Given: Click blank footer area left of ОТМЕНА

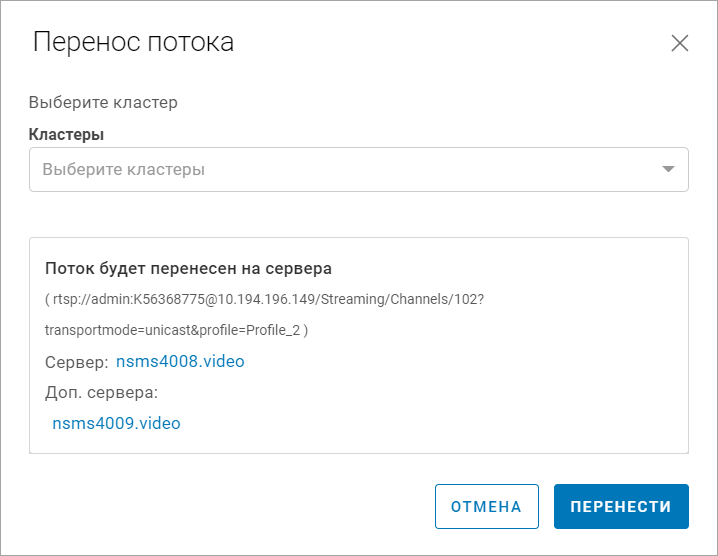Looking at the screenshot, I should tap(220, 506).
